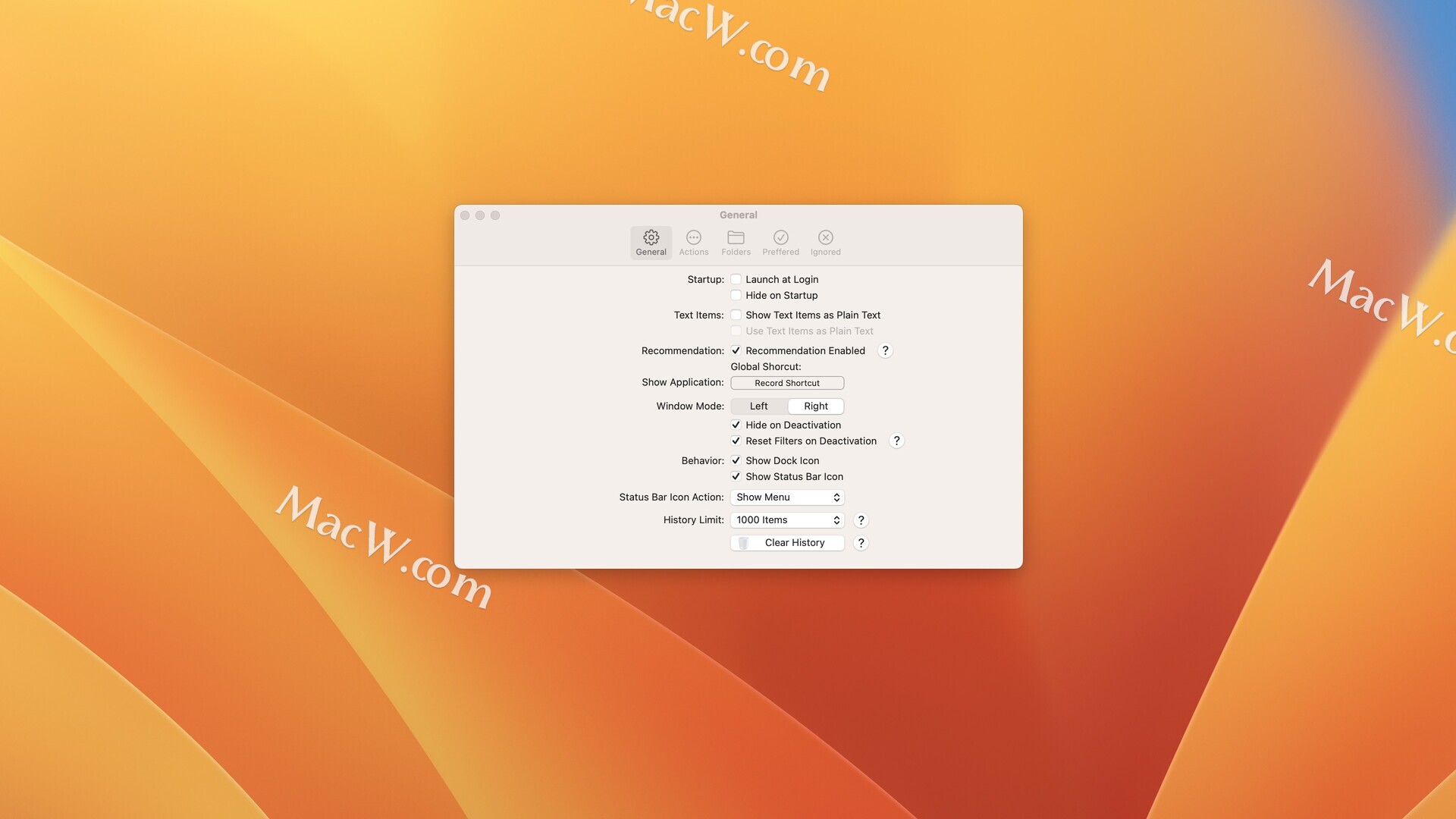Image resolution: width=1456 pixels, height=819 pixels.
Task: Close the General preferences window
Action: point(465,215)
